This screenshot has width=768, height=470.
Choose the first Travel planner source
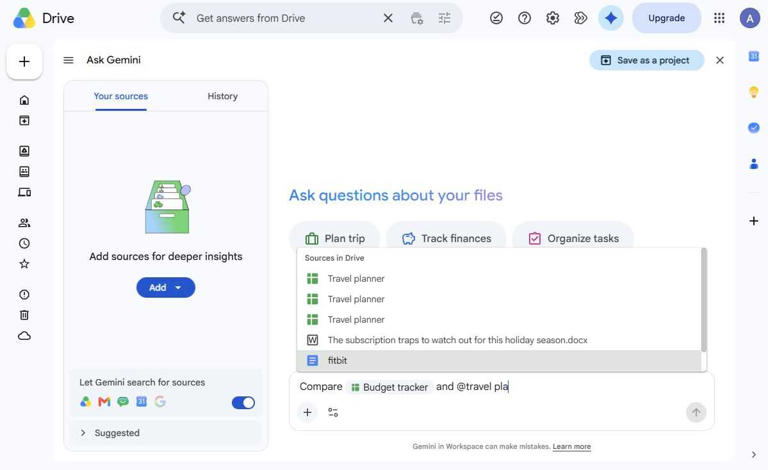coord(499,279)
